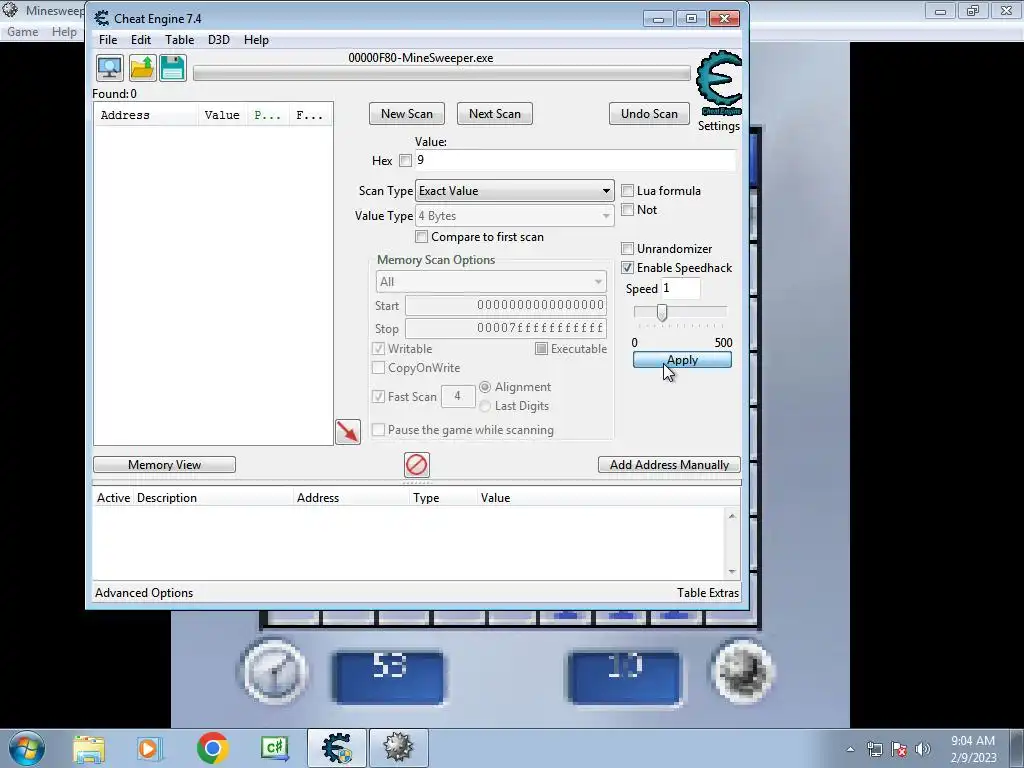The image size is (1024, 768).
Task: Open the Value Type dropdown
Action: coord(515,216)
